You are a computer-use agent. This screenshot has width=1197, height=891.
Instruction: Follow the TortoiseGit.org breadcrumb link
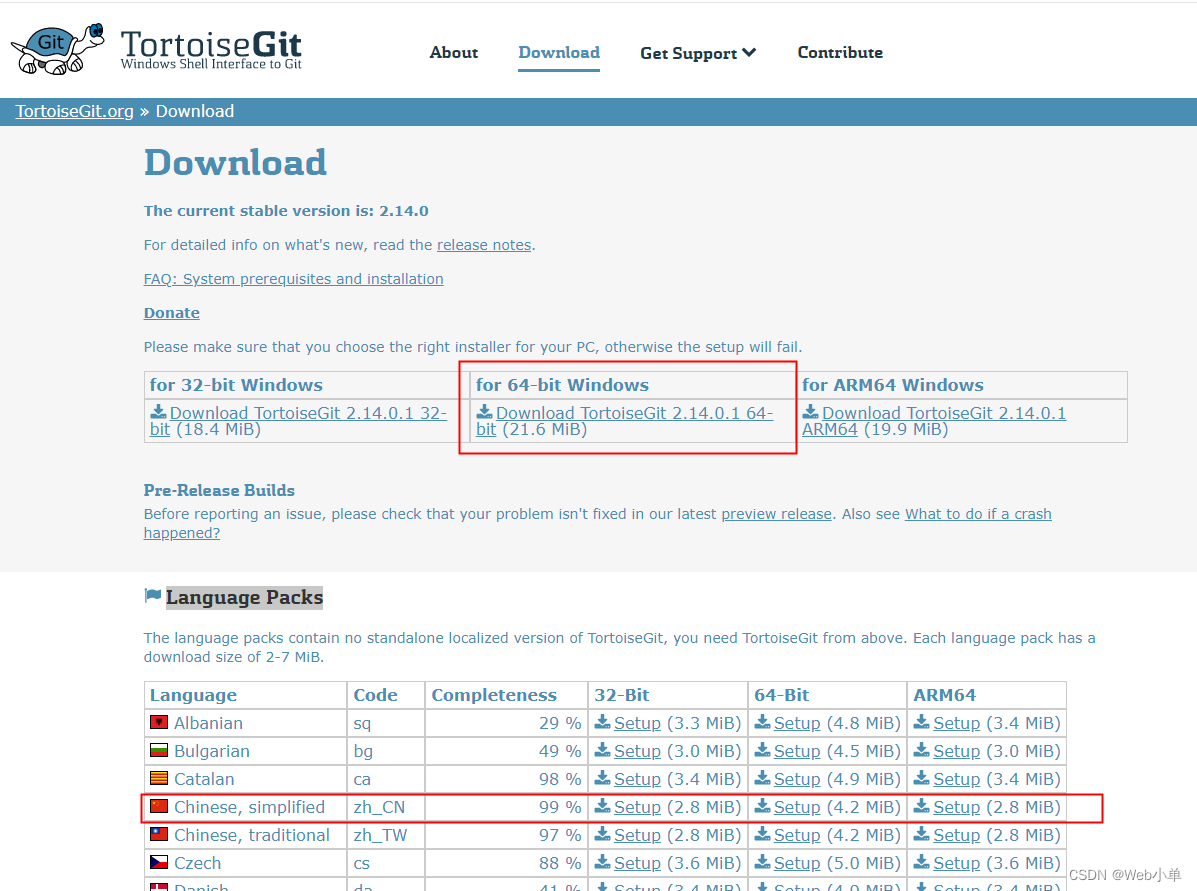coord(74,111)
